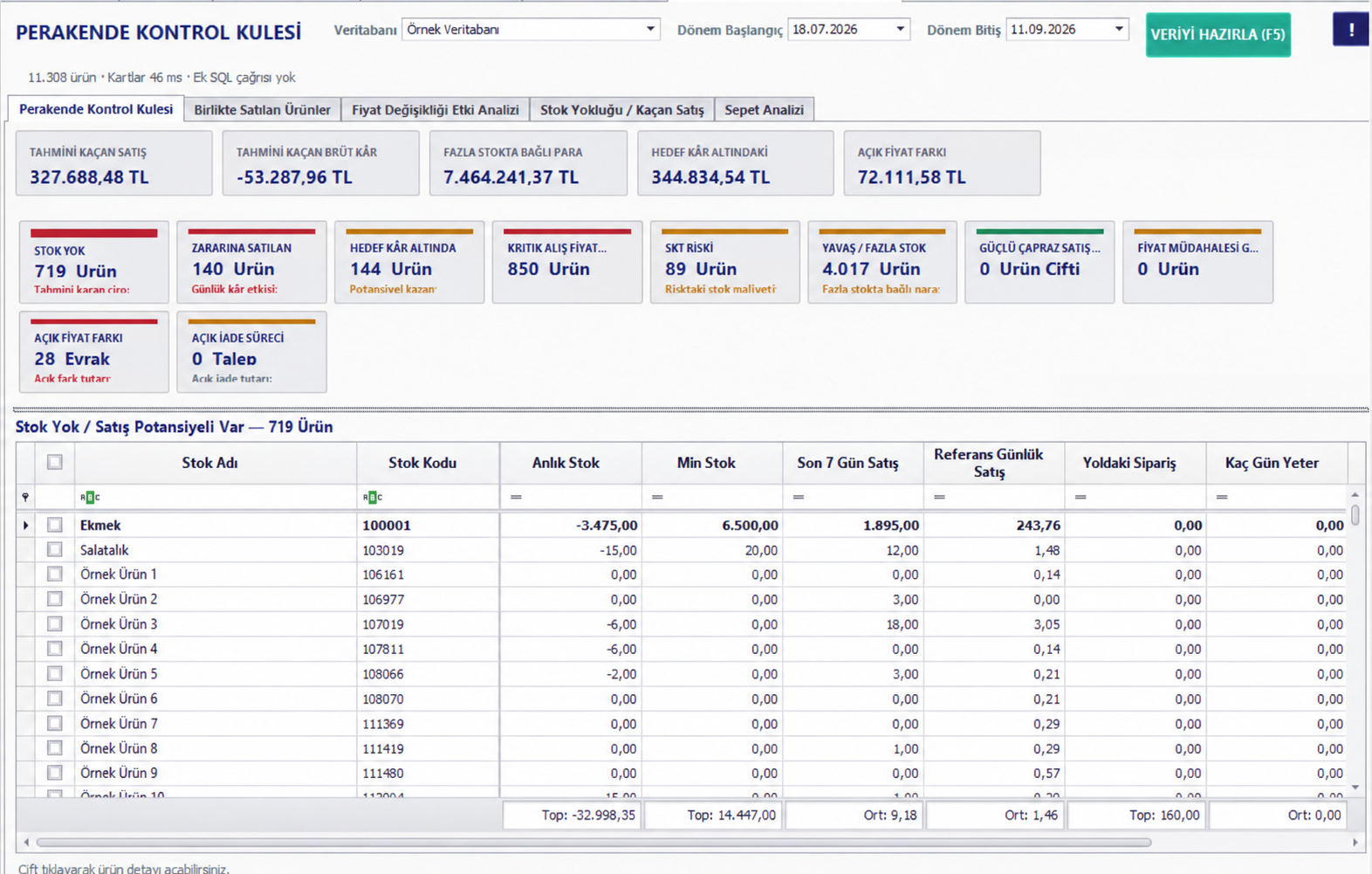Click the Min Stok equals filter icon
This screenshot has height=874, width=1372.
[657, 497]
